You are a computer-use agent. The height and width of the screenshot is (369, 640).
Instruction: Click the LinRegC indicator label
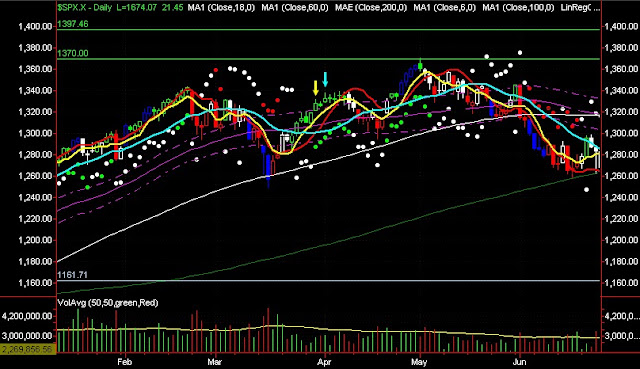pyautogui.click(x=576, y=7)
